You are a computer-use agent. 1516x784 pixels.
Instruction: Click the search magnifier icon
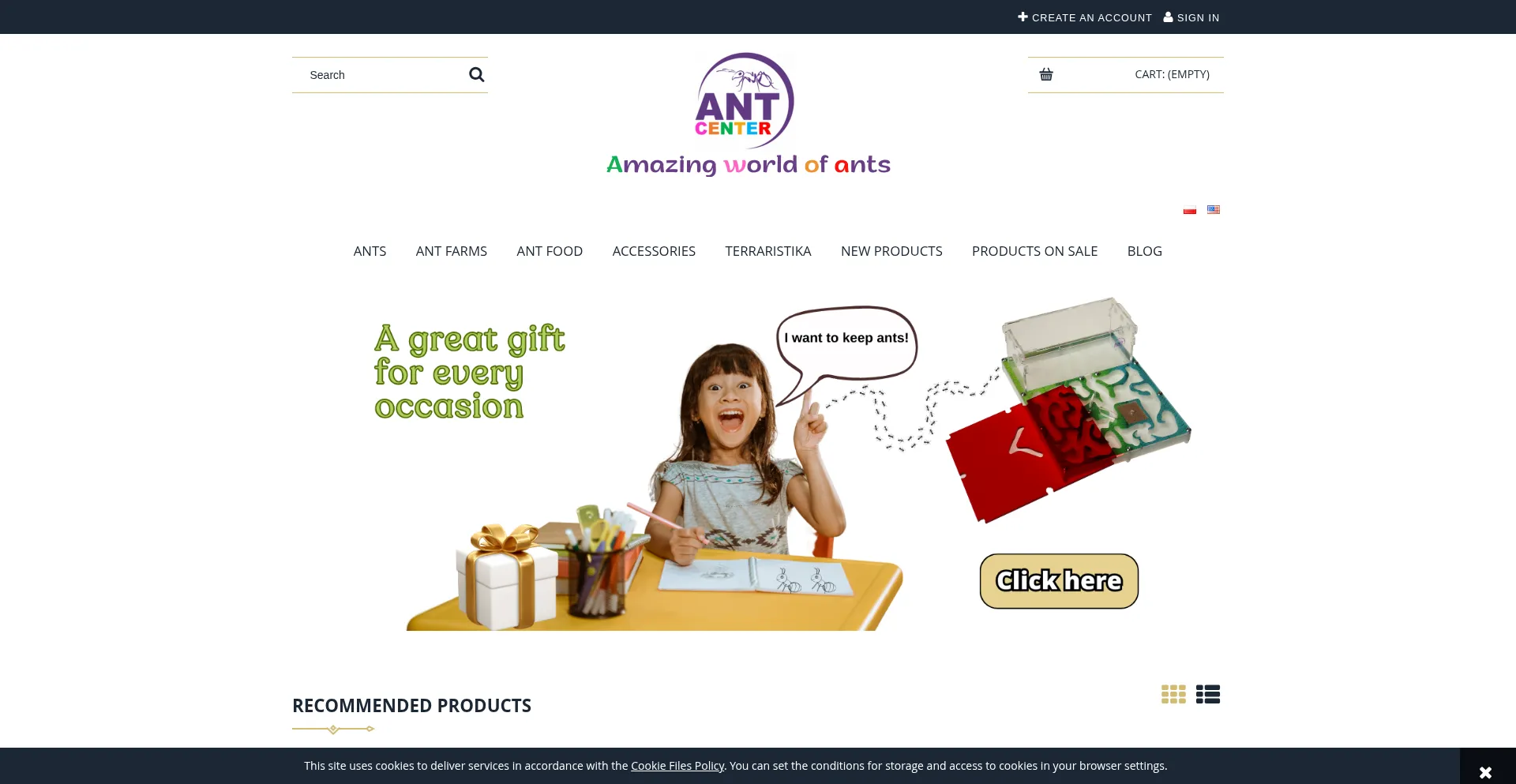pyautogui.click(x=476, y=74)
